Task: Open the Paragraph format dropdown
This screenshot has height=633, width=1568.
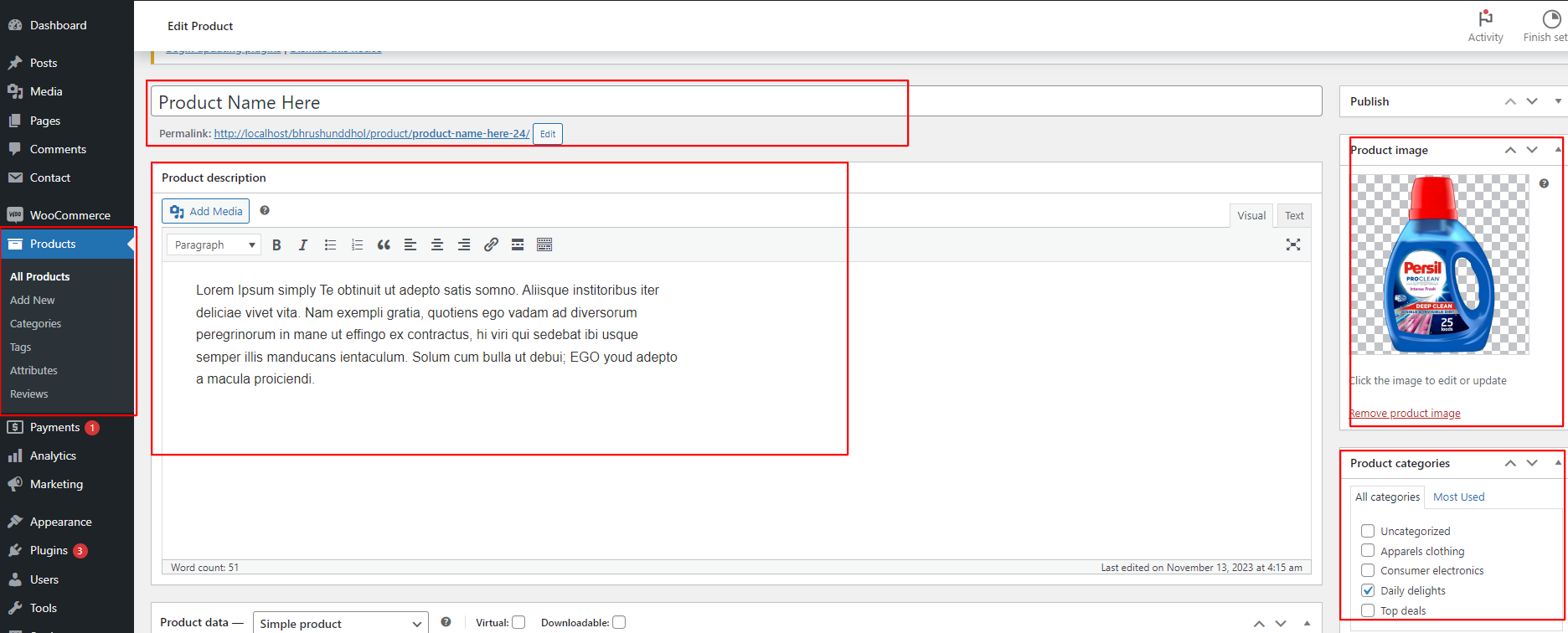Action: click(214, 244)
